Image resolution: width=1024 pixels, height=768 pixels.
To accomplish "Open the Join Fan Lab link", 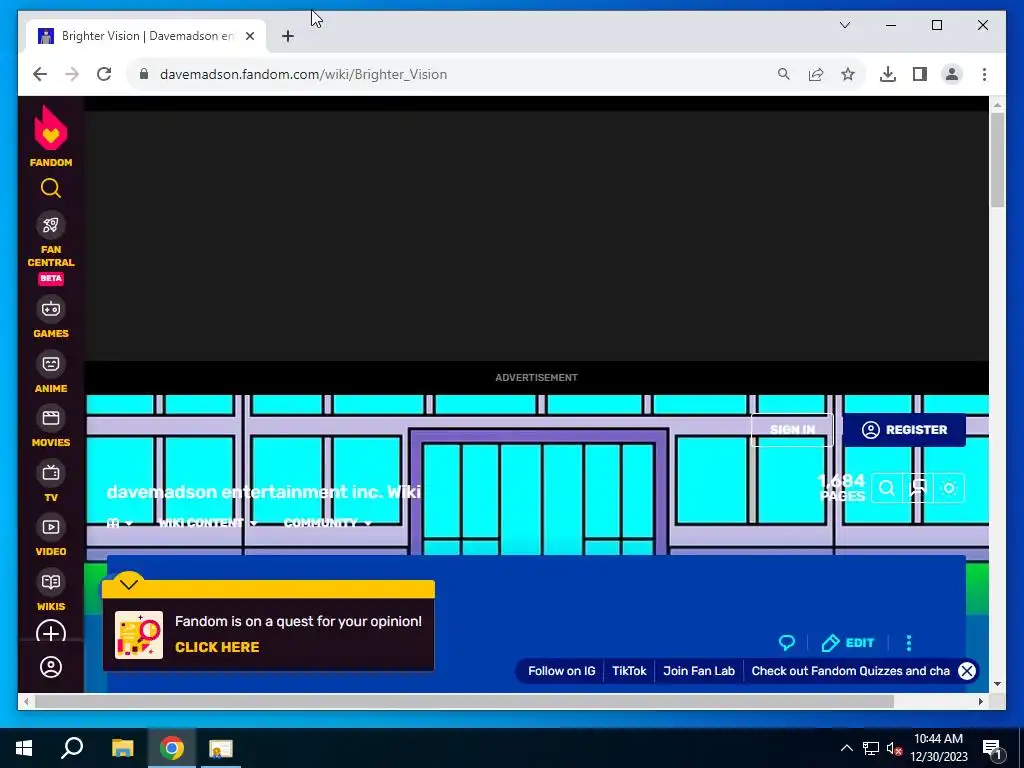I will click(699, 671).
